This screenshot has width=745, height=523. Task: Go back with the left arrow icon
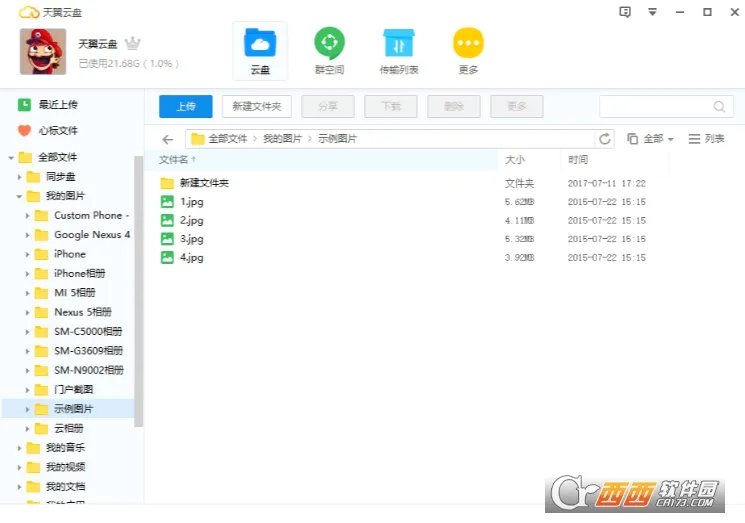168,139
